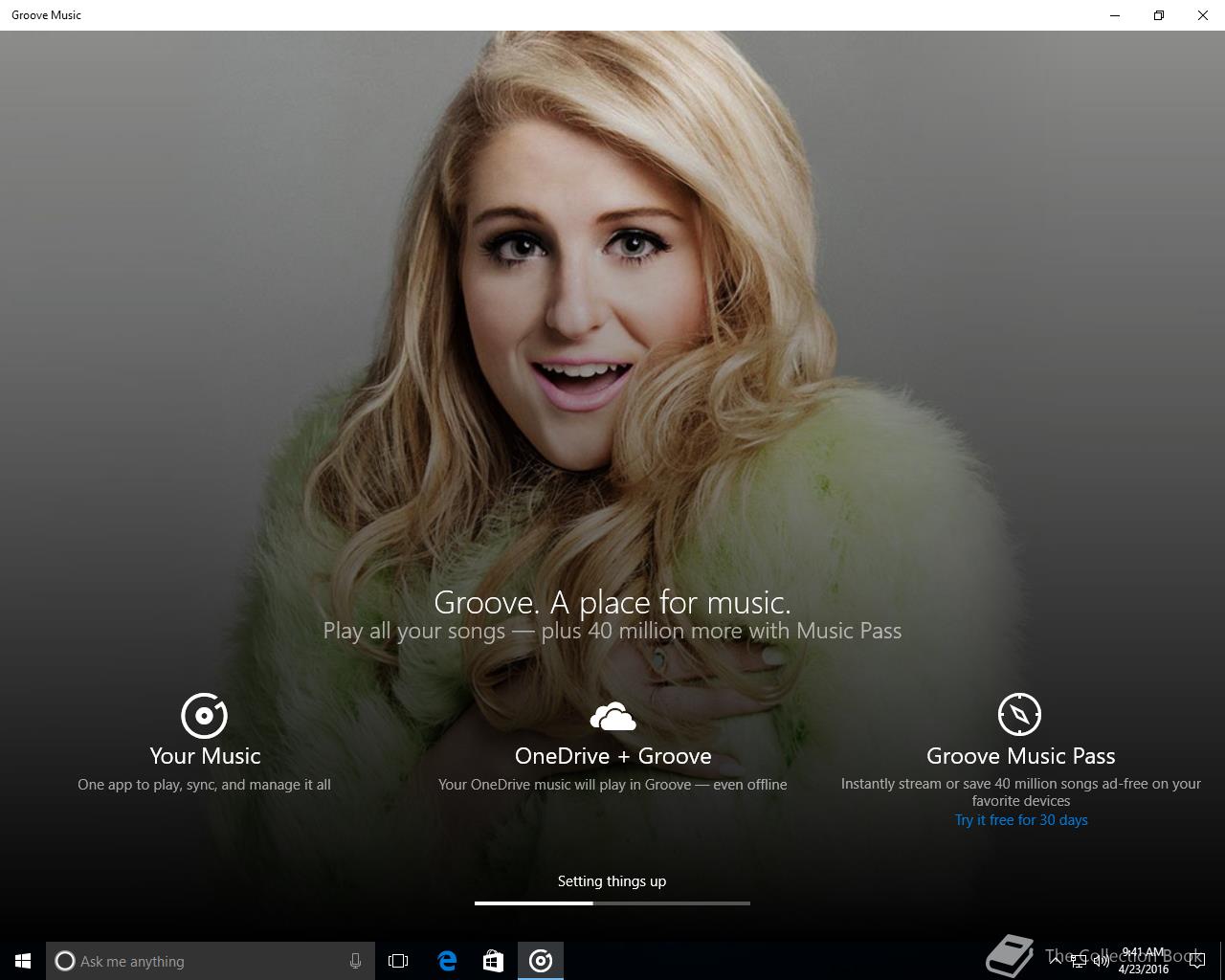Open Task View from the taskbar

(398, 961)
